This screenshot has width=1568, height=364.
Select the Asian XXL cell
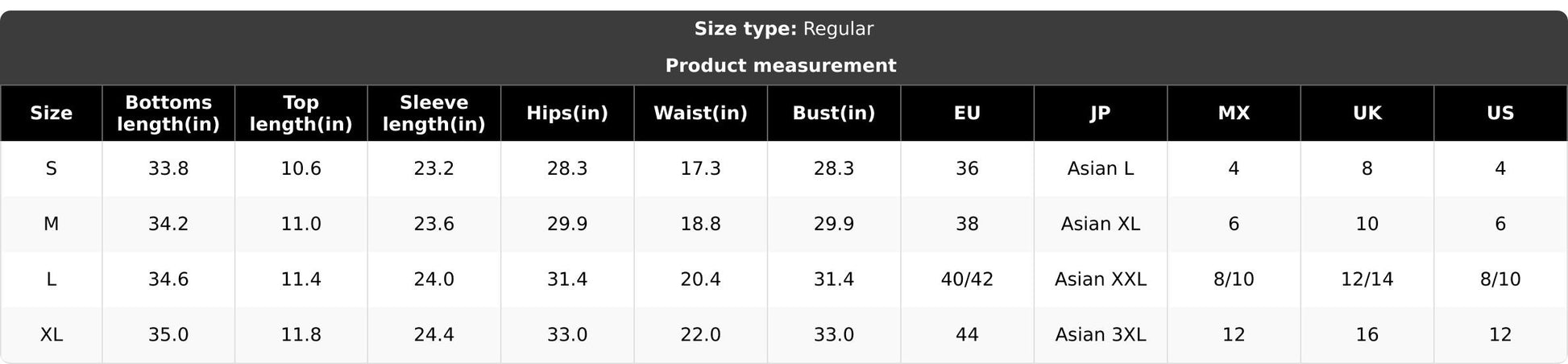pos(1101,279)
